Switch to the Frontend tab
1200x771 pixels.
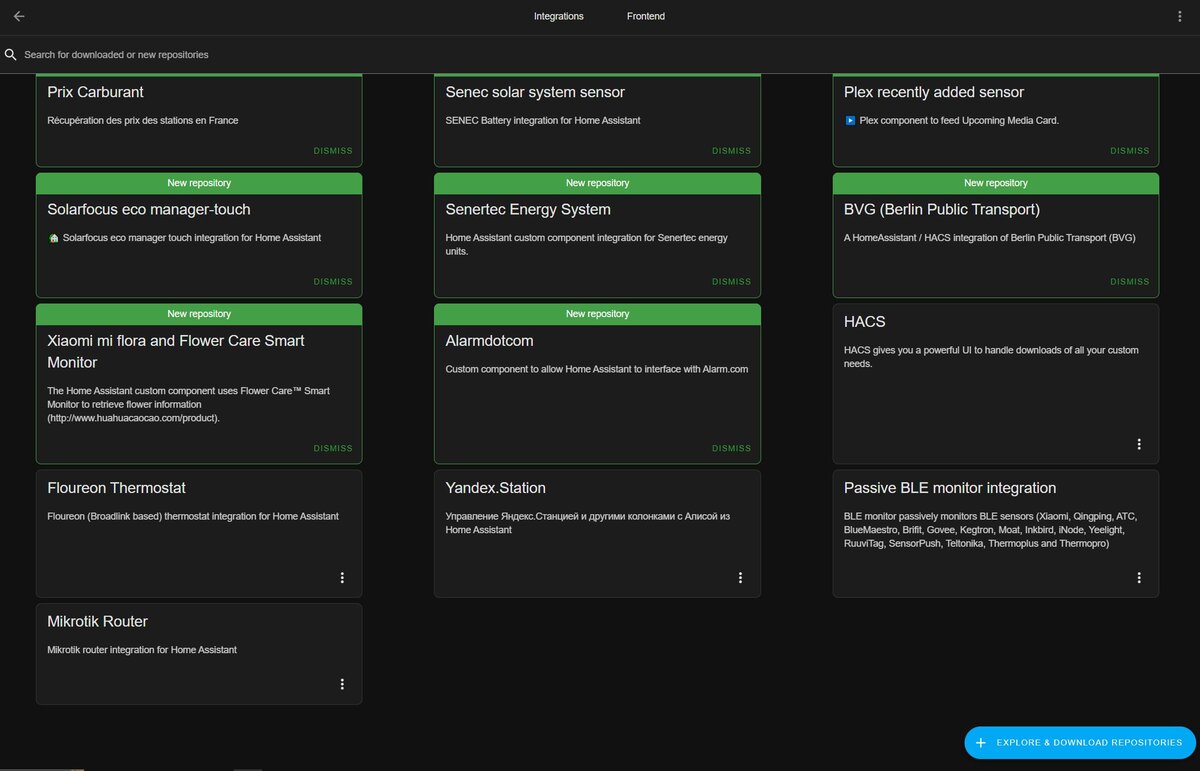pyautogui.click(x=646, y=16)
